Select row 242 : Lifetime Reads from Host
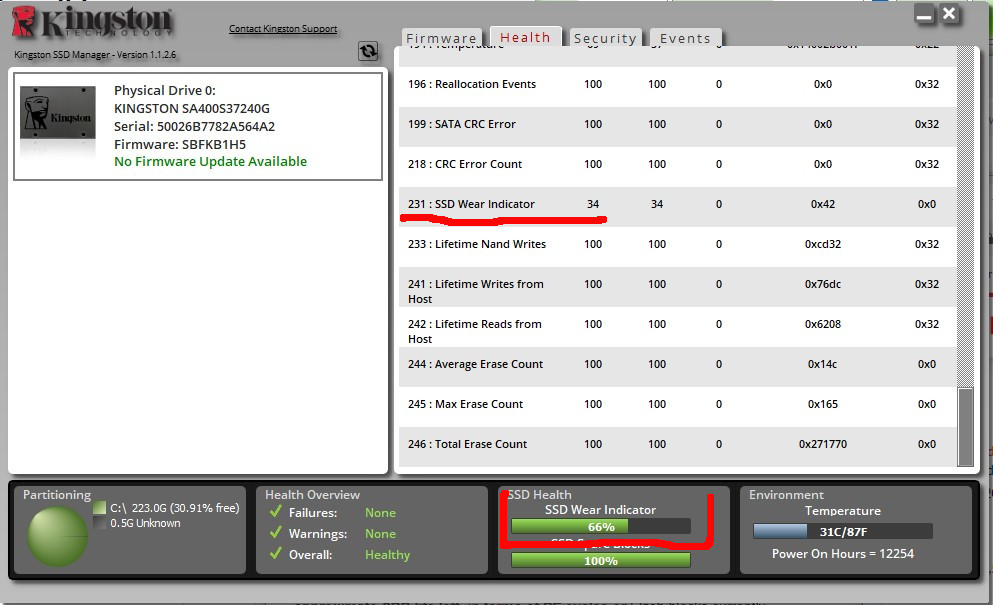The image size is (993, 605). [677, 326]
